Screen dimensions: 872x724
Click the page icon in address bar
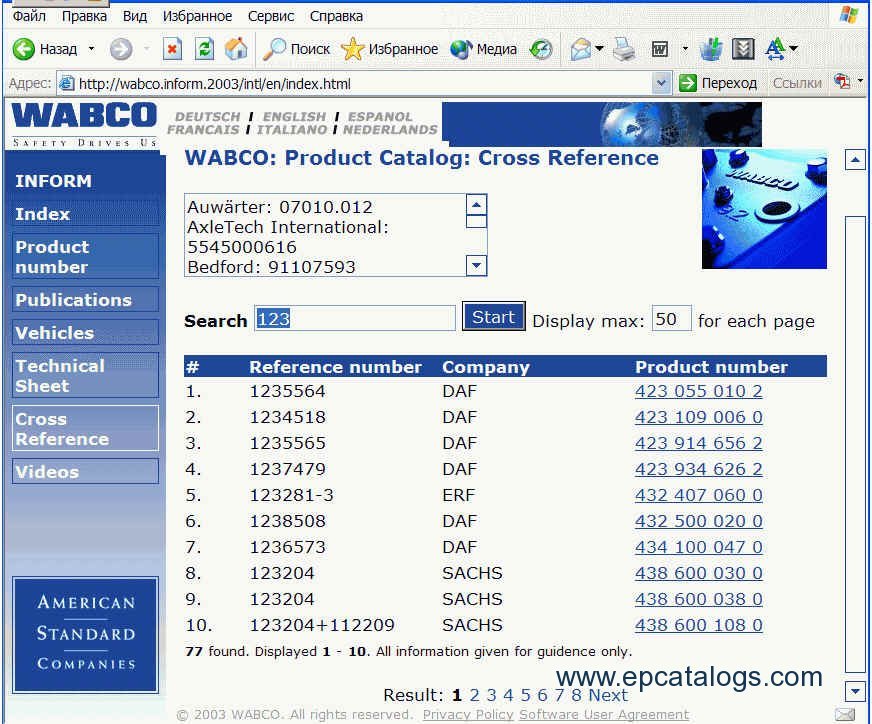point(67,83)
